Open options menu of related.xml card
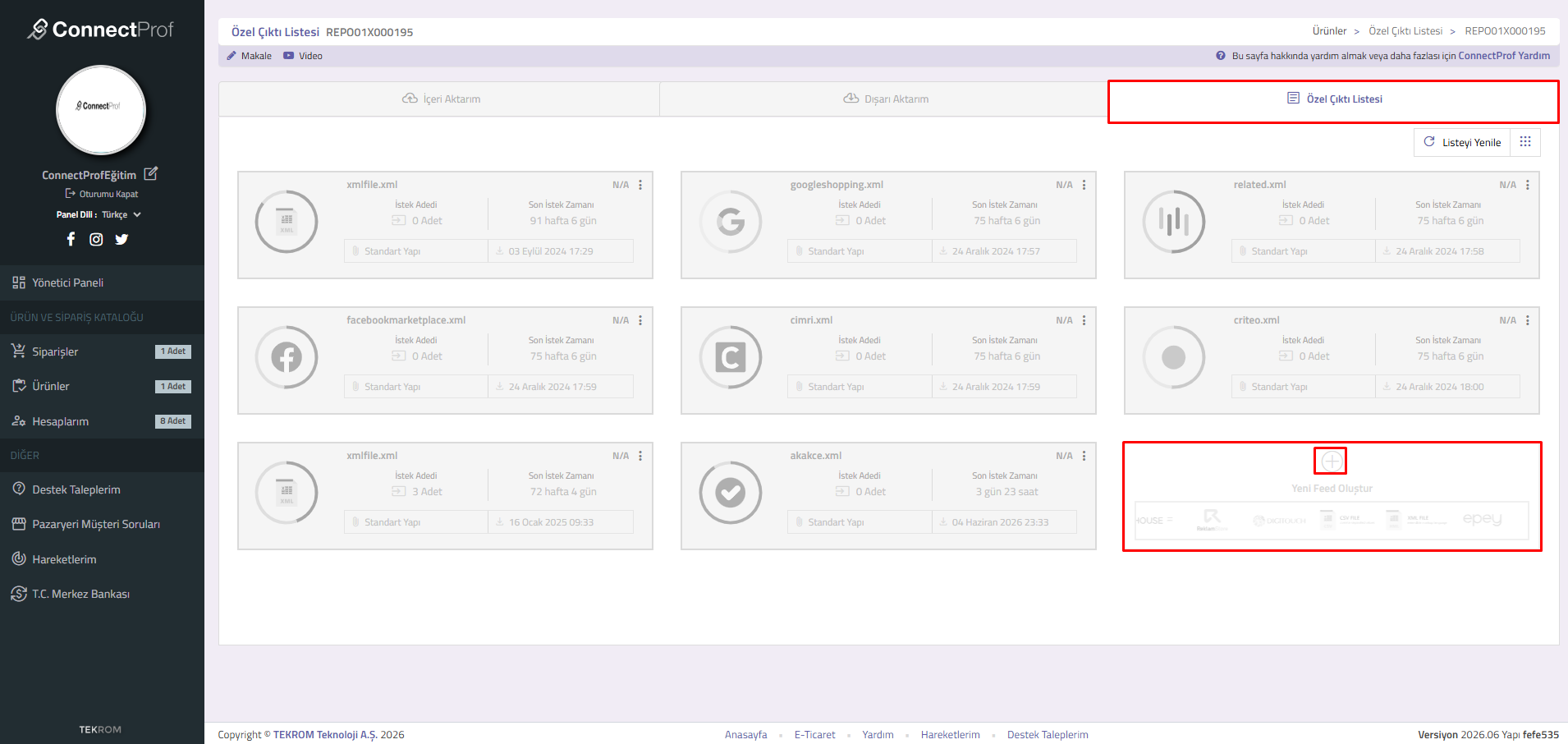This screenshot has height=744, width=1568. [1527, 185]
